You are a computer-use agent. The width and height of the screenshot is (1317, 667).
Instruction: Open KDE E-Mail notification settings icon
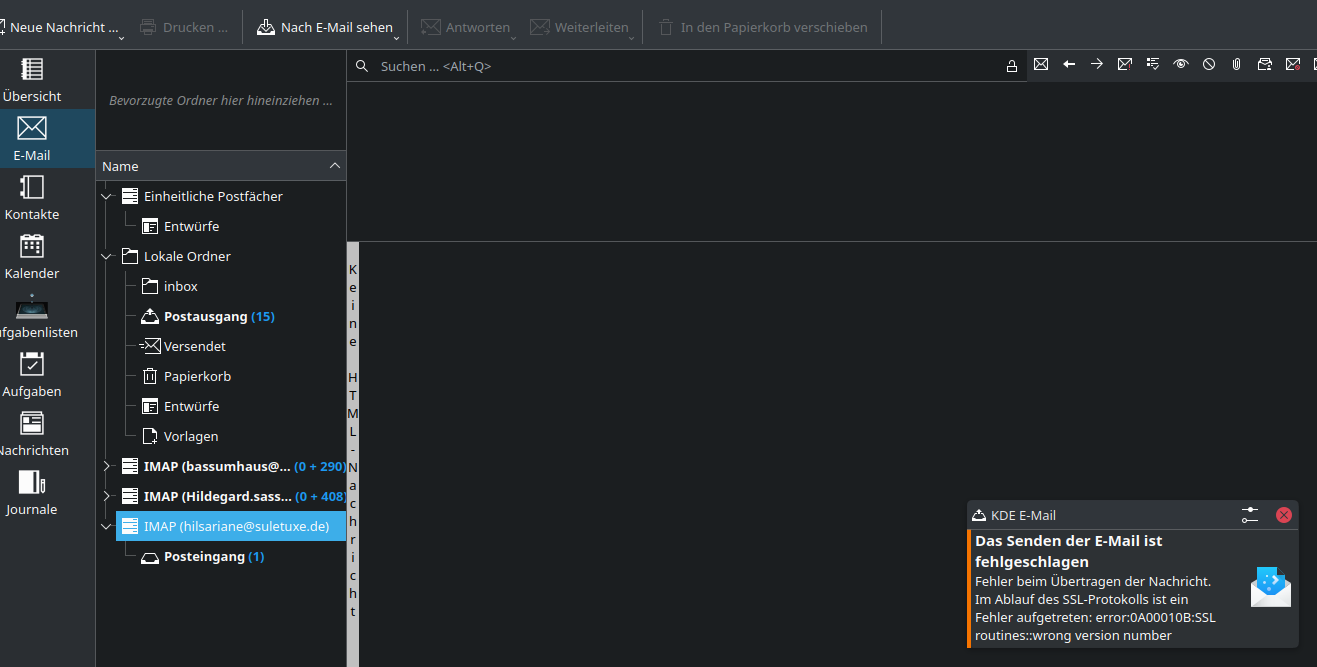[1250, 515]
